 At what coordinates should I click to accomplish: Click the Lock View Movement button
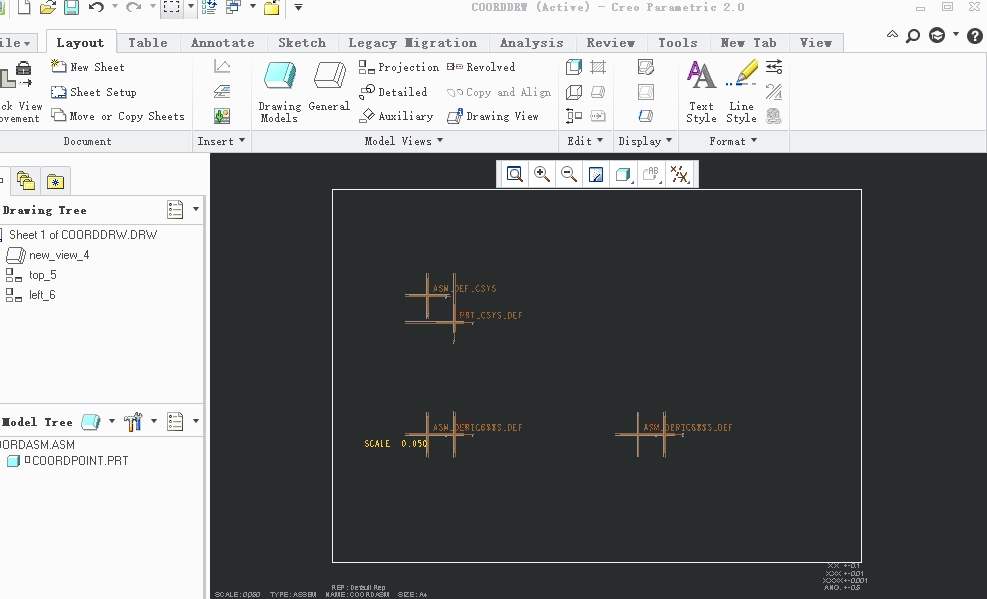(20, 92)
